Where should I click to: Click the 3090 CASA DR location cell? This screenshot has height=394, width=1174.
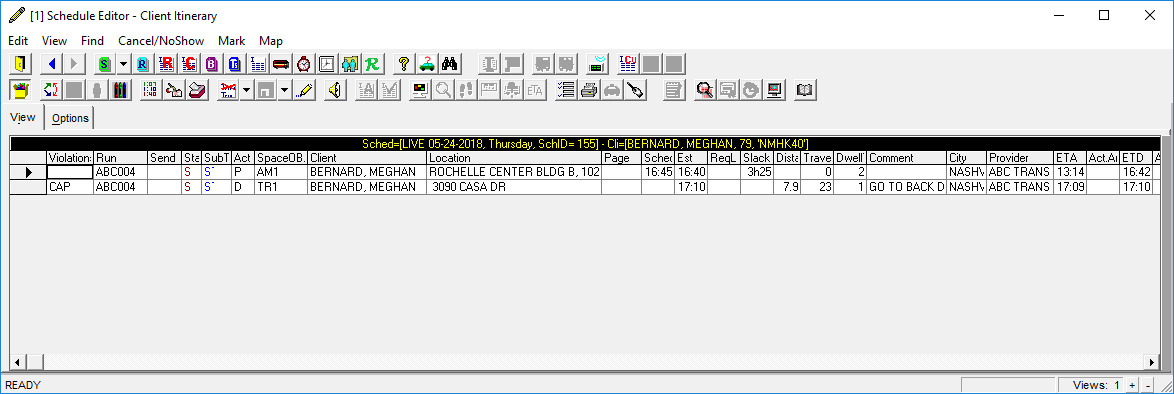(x=514, y=187)
